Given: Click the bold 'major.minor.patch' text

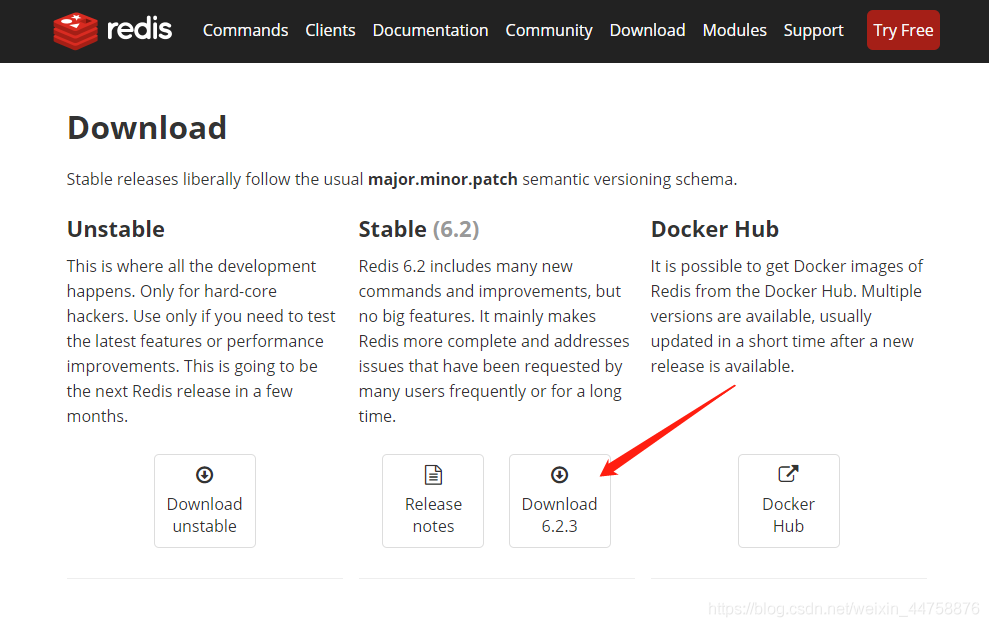Looking at the screenshot, I should coord(443,180).
